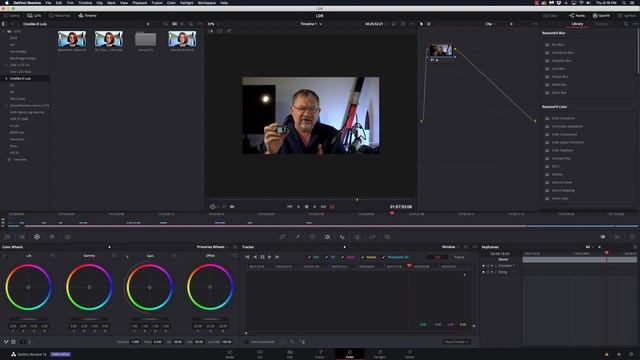Open the Tracker palette icon
The height and width of the screenshot is (360, 640).
click(x=327, y=236)
